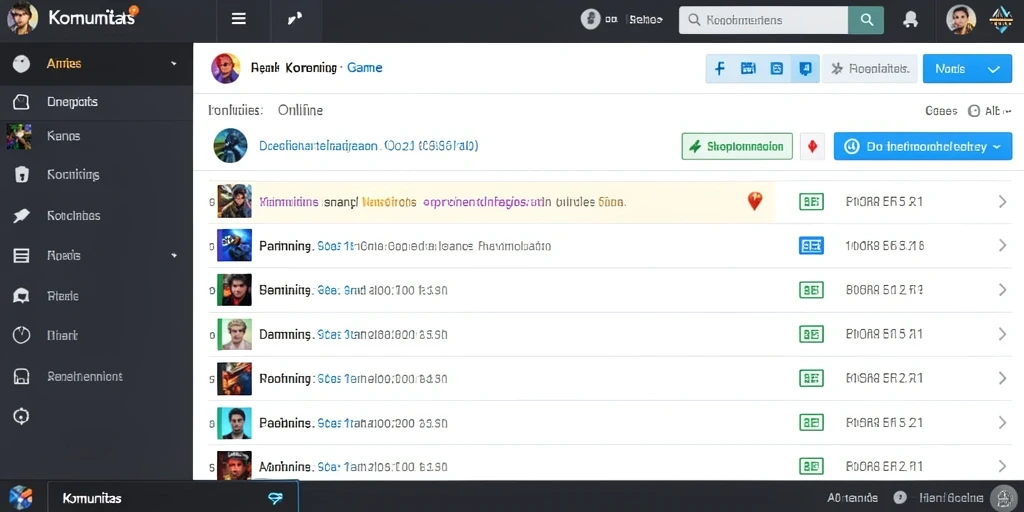Click Hienf Goelne in bottom status bar
This screenshot has height=512, width=1024.
(x=951, y=498)
